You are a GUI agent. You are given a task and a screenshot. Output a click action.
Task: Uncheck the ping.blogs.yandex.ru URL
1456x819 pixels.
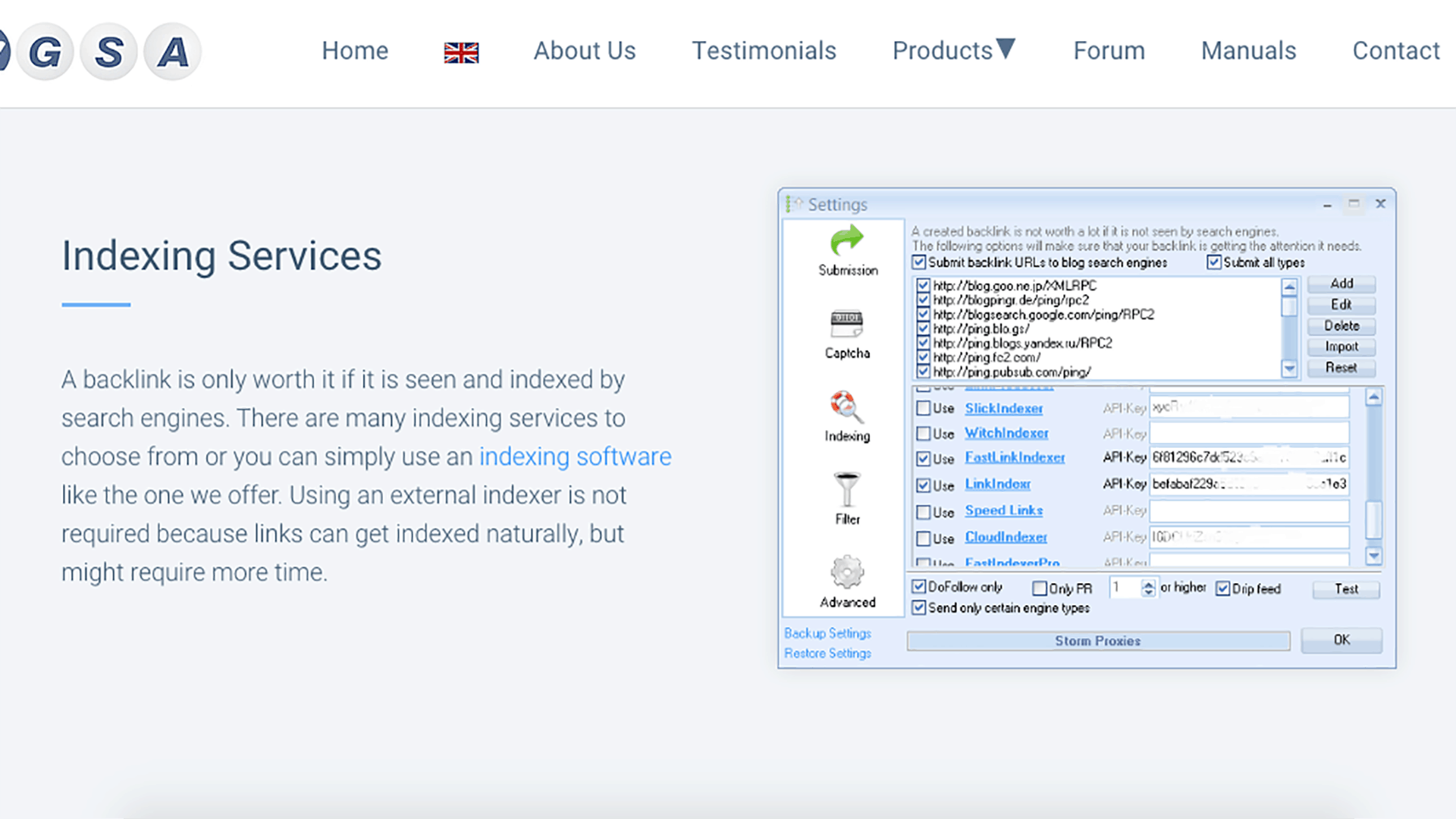923,344
